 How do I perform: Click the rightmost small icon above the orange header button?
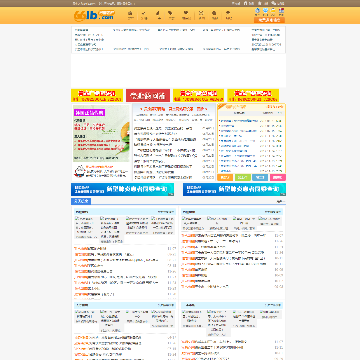click(281, 12)
